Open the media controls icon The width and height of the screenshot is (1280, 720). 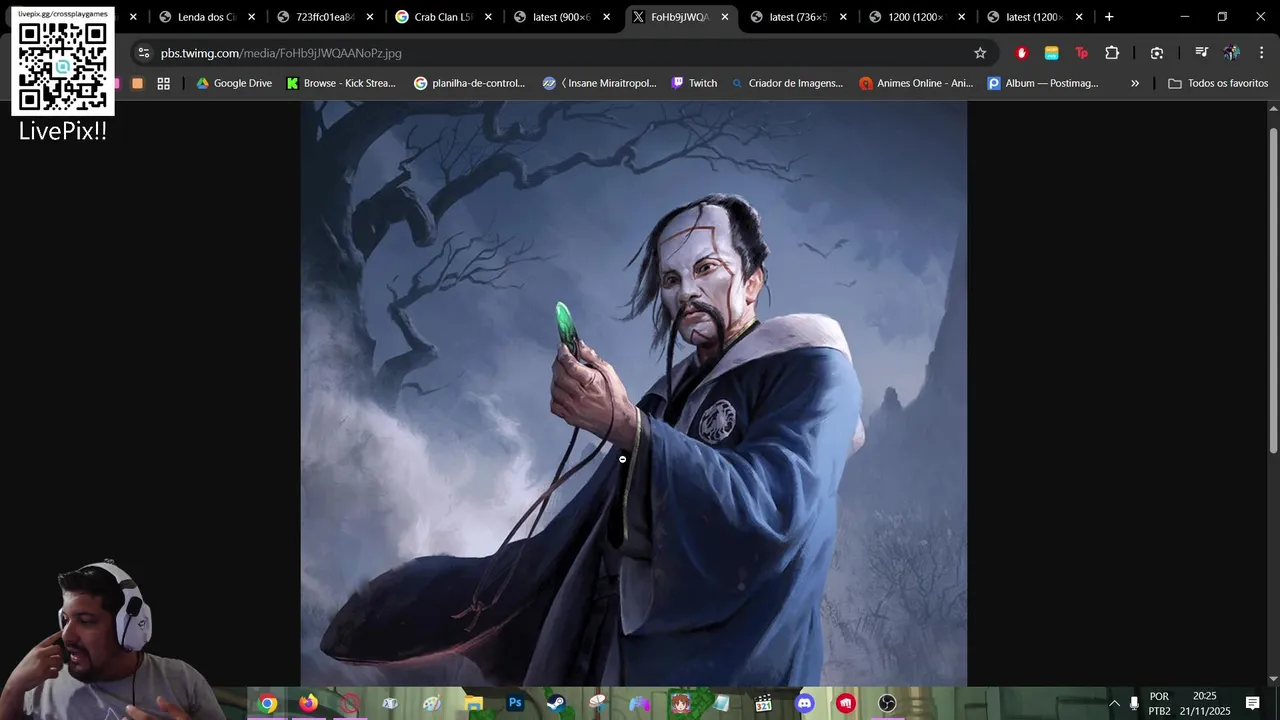pos(1202,53)
